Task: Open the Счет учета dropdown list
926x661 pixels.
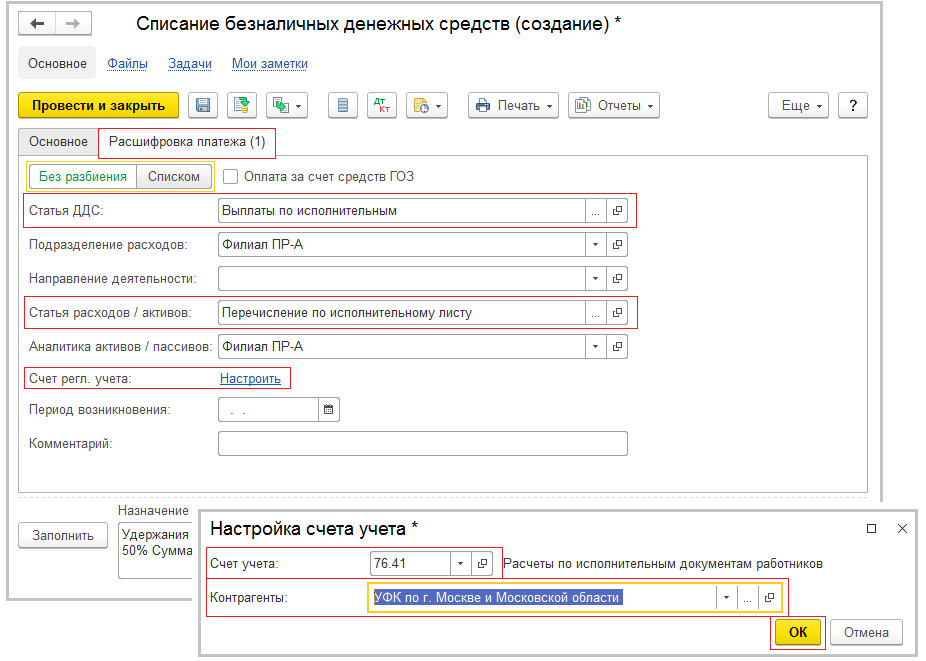Action: (x=460, y=564)
